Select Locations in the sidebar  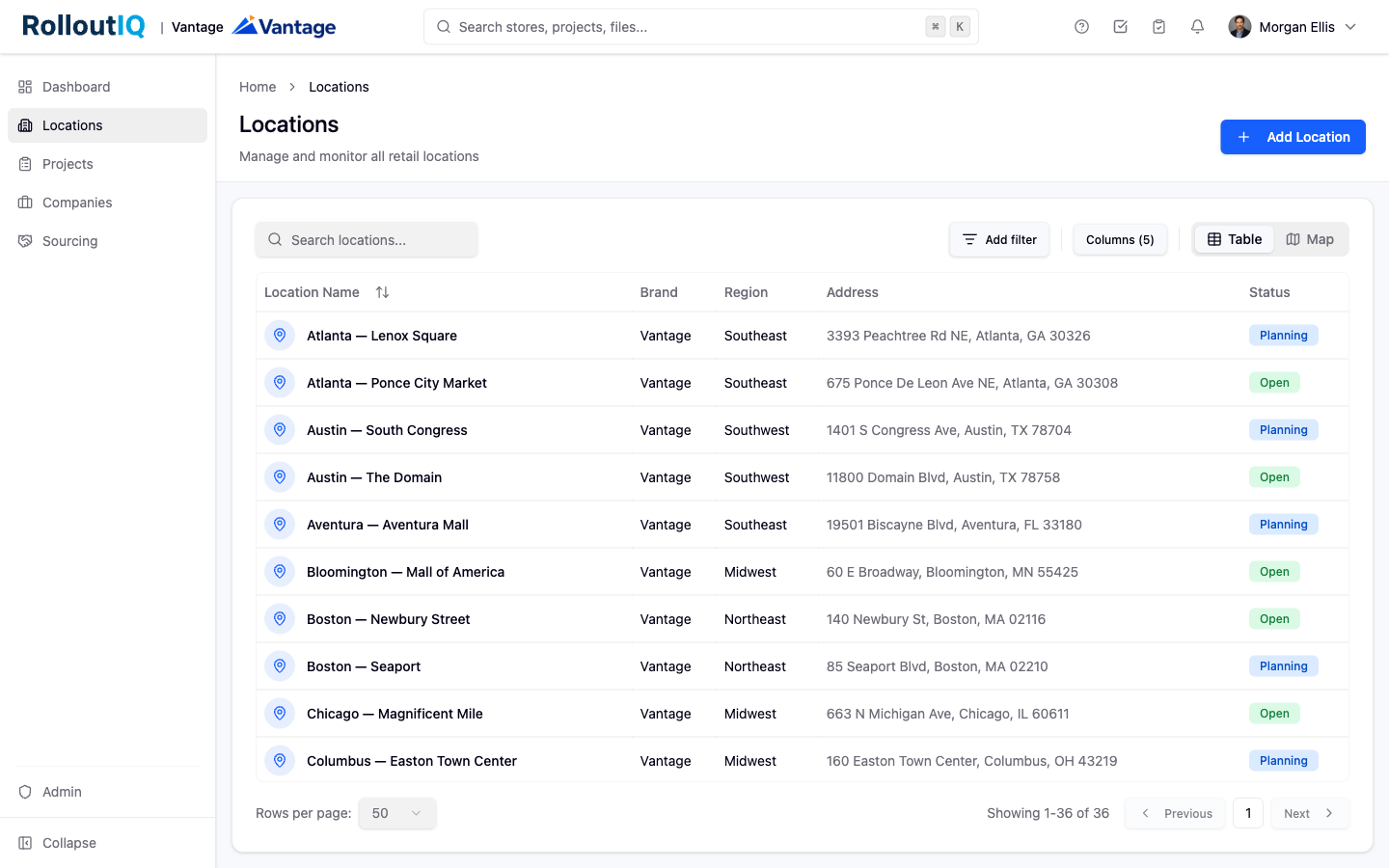pyautogui.click(x=107, y=125)
